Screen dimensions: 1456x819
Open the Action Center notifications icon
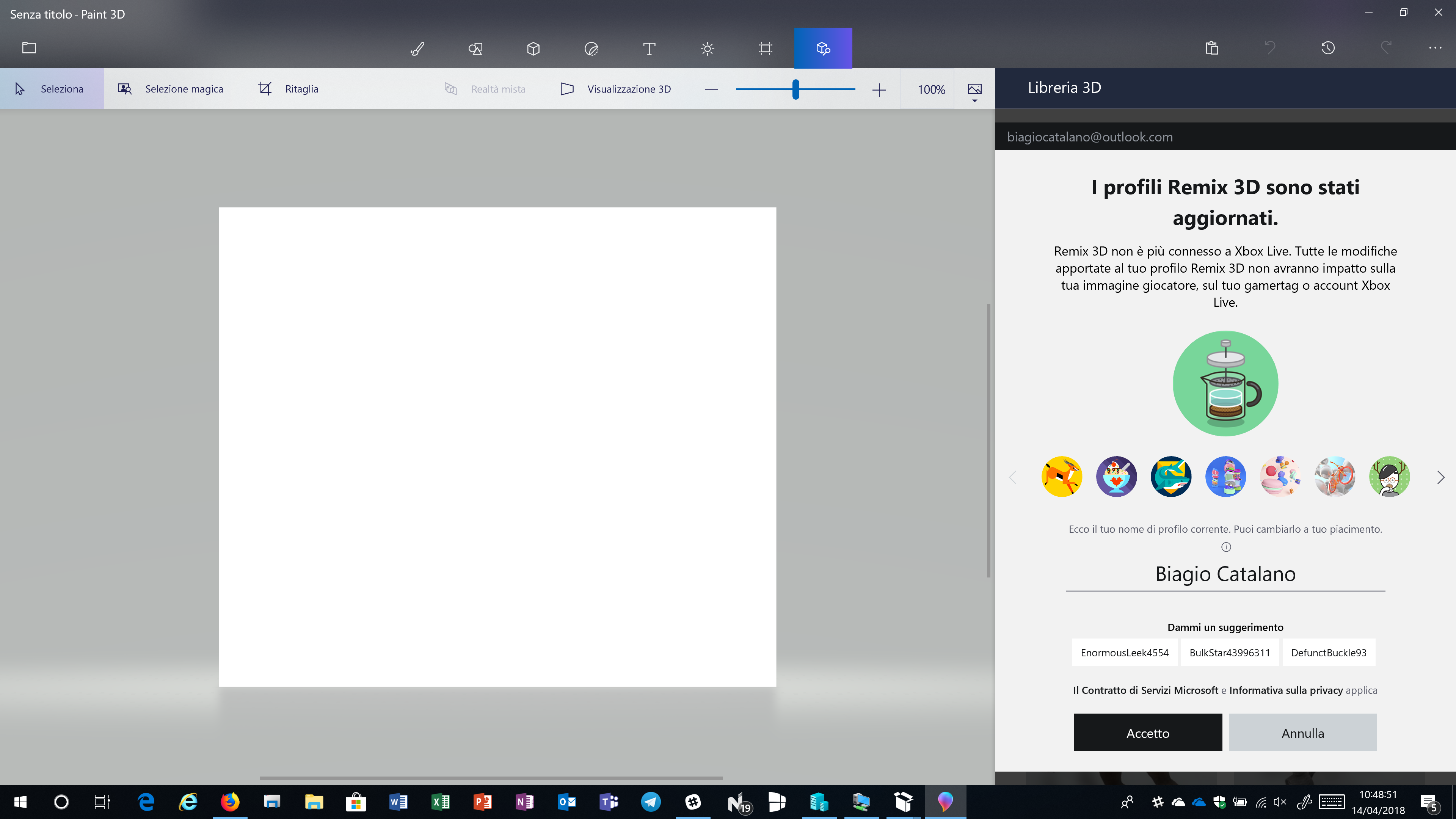pyautogui.click(x=1429, y=803)
